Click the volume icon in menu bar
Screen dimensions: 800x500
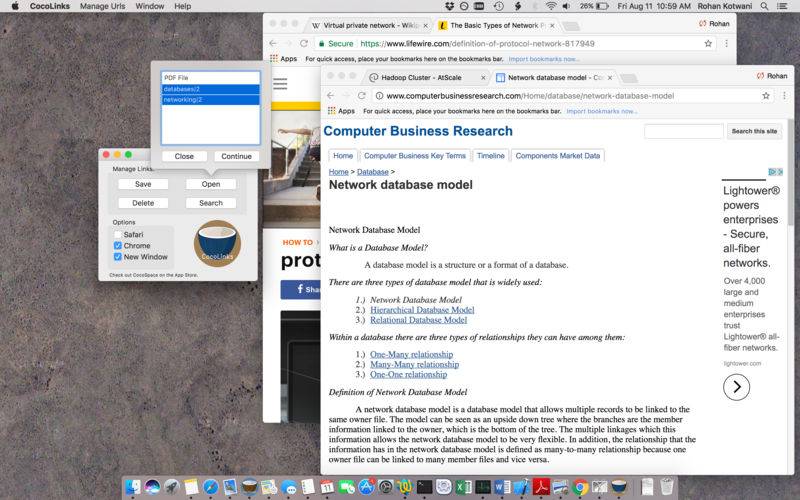click(x=566, y=6)
